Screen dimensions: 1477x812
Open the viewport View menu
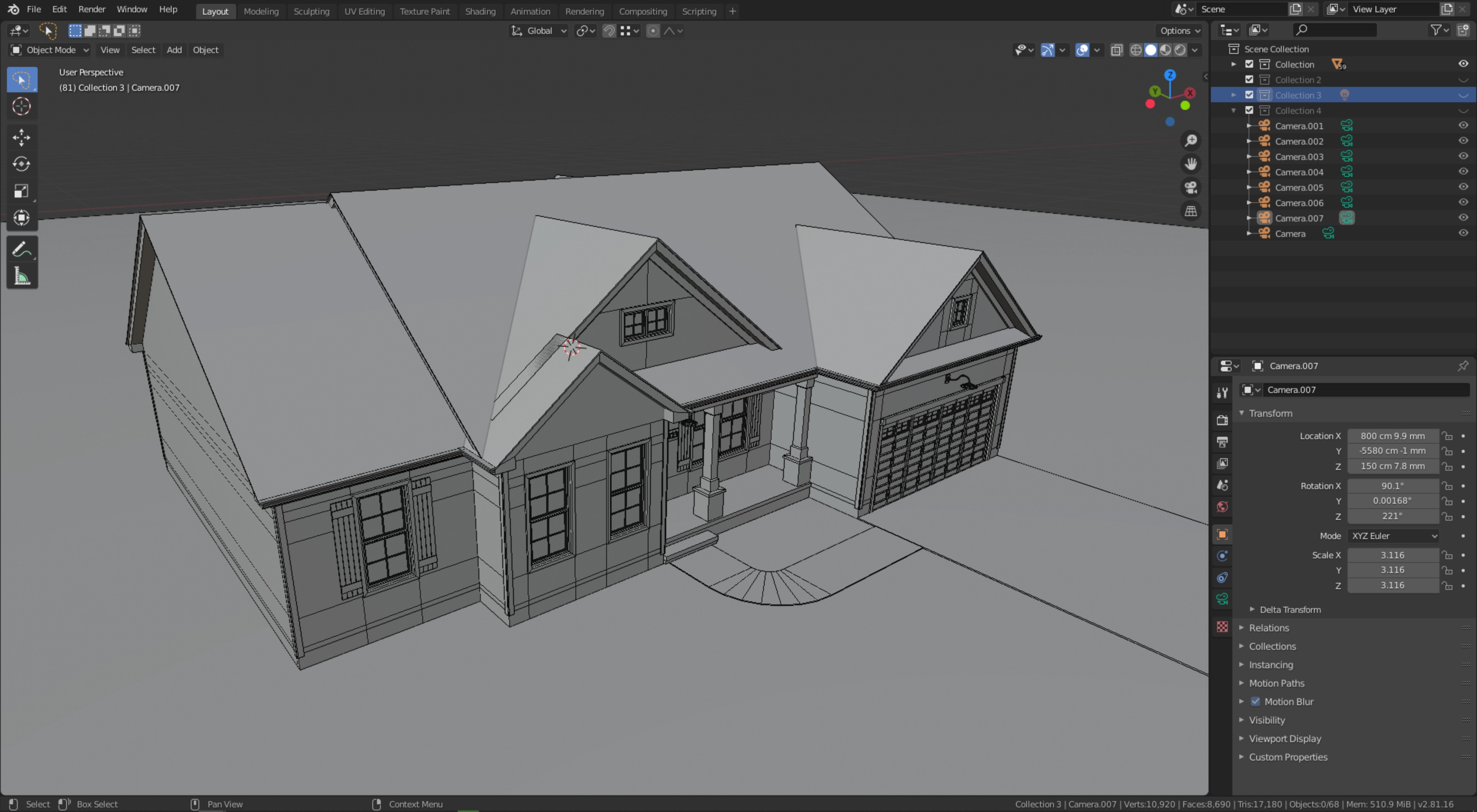tap(110, 50)
